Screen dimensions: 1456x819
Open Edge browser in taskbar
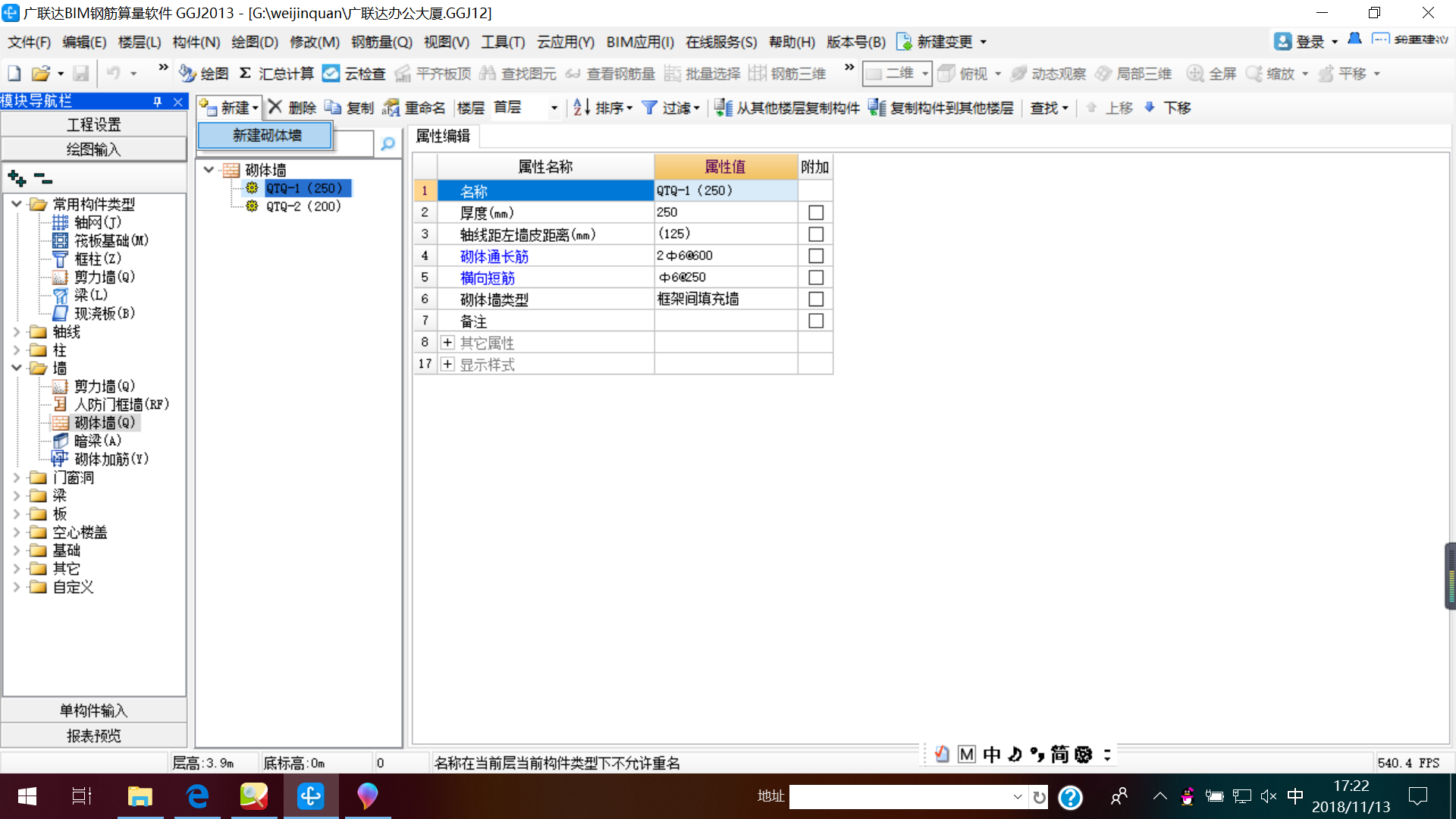(x=197, y=796)
